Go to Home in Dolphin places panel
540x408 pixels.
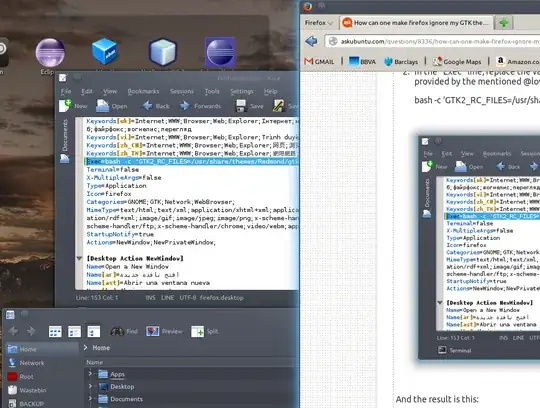[x=41, y=349]
